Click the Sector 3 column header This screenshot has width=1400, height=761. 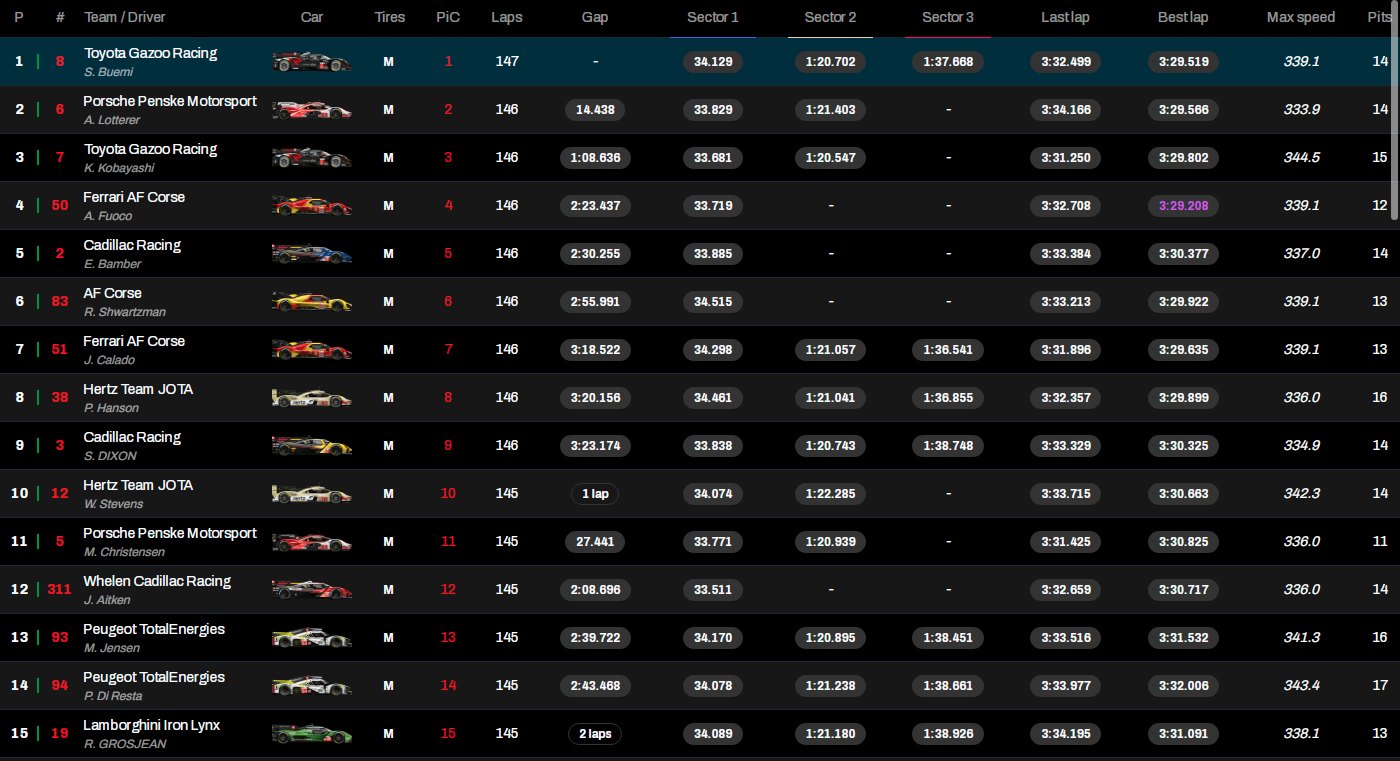tap(947, 17)
